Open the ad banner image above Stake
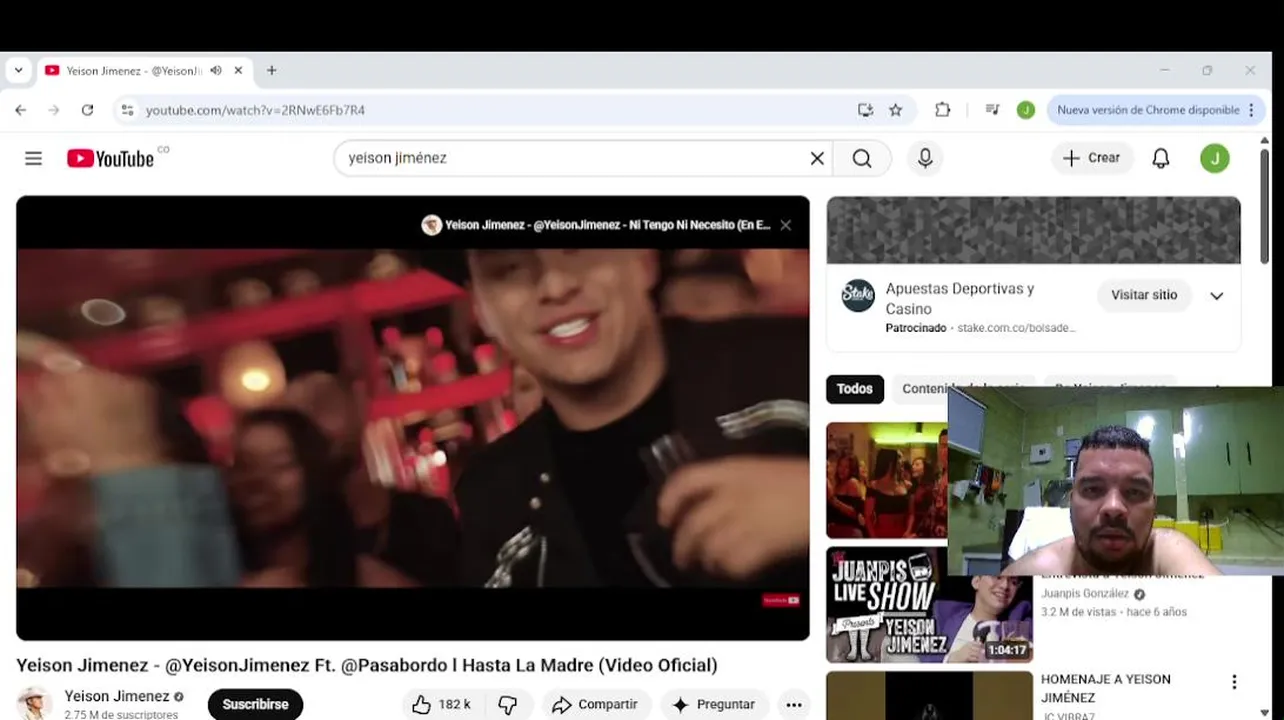 point(1033,230)
